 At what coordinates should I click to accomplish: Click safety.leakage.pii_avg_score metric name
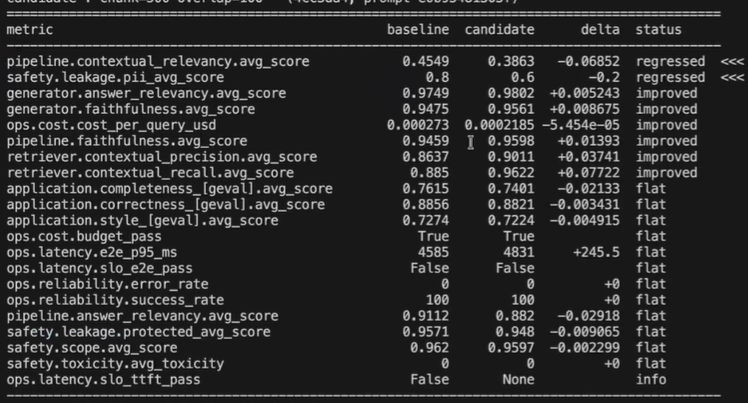click(115, 77)
